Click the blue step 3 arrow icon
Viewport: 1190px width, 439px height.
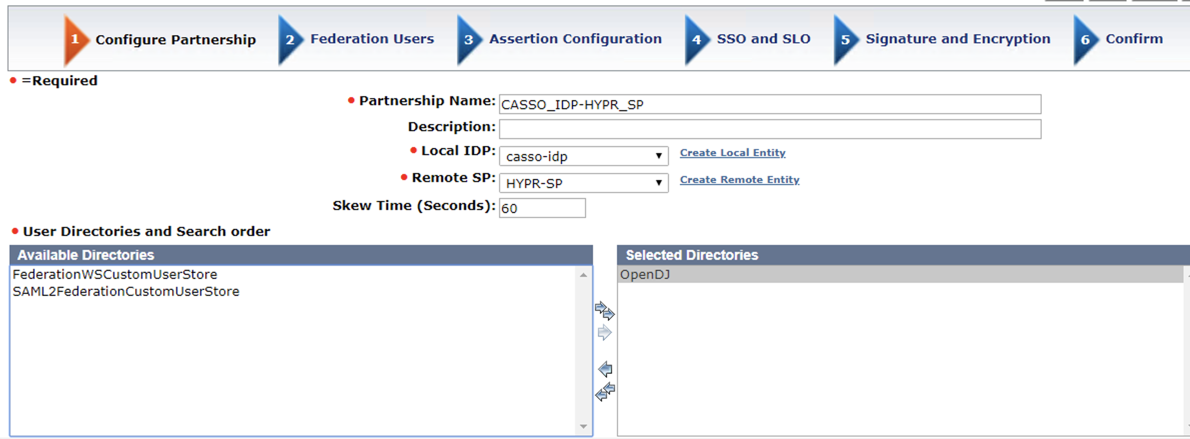[471, 39]
